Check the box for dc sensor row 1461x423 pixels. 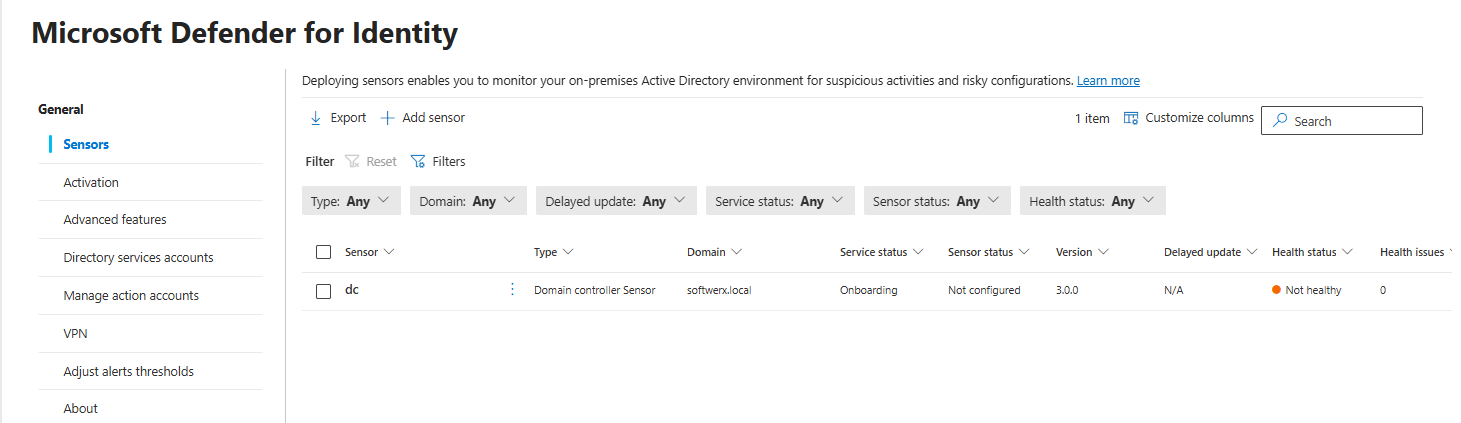tap(323, 291)
